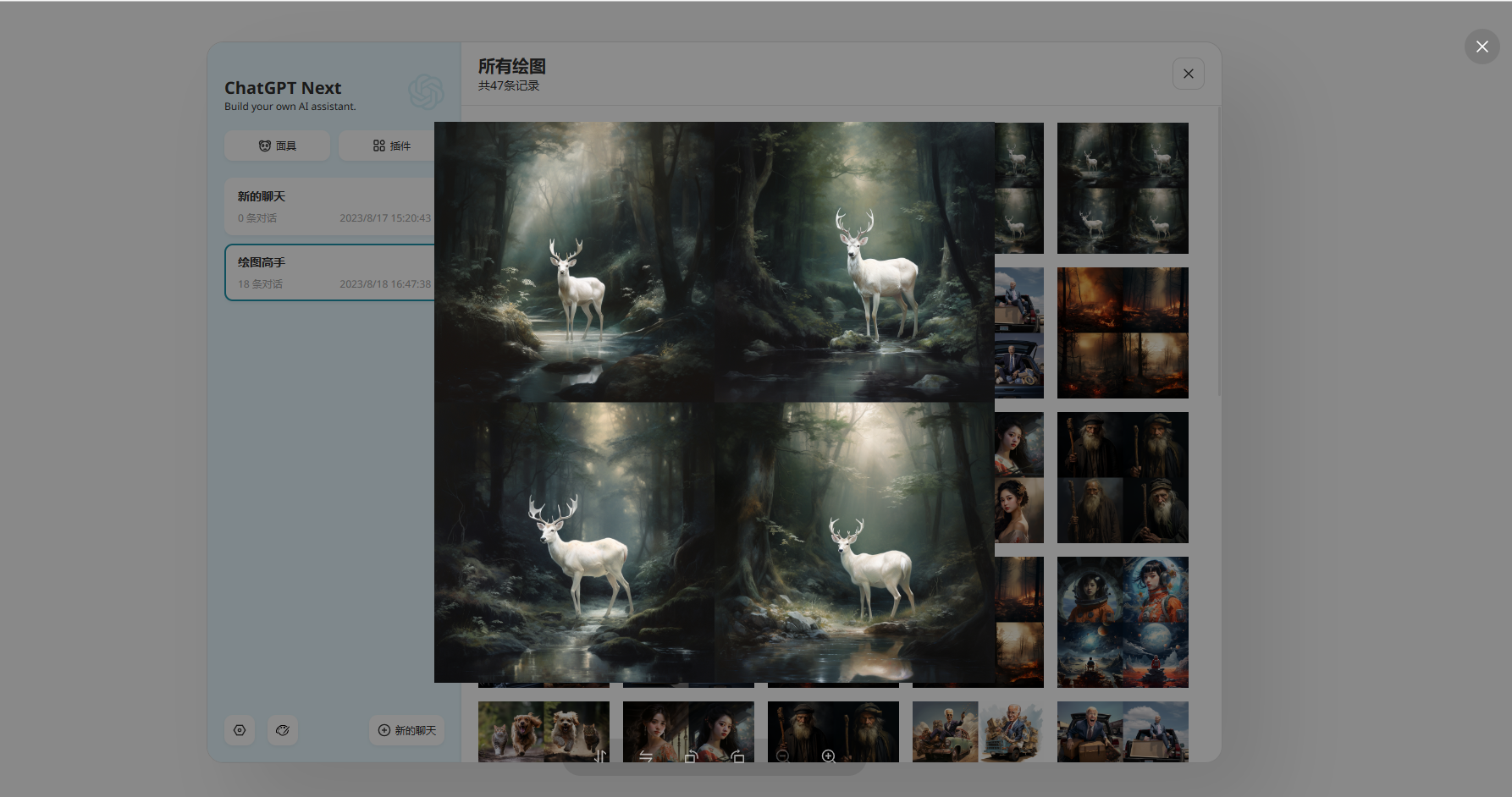Flip the previewed image horizontally
This screenshot has width=1512, height=797.
[646, 756]
